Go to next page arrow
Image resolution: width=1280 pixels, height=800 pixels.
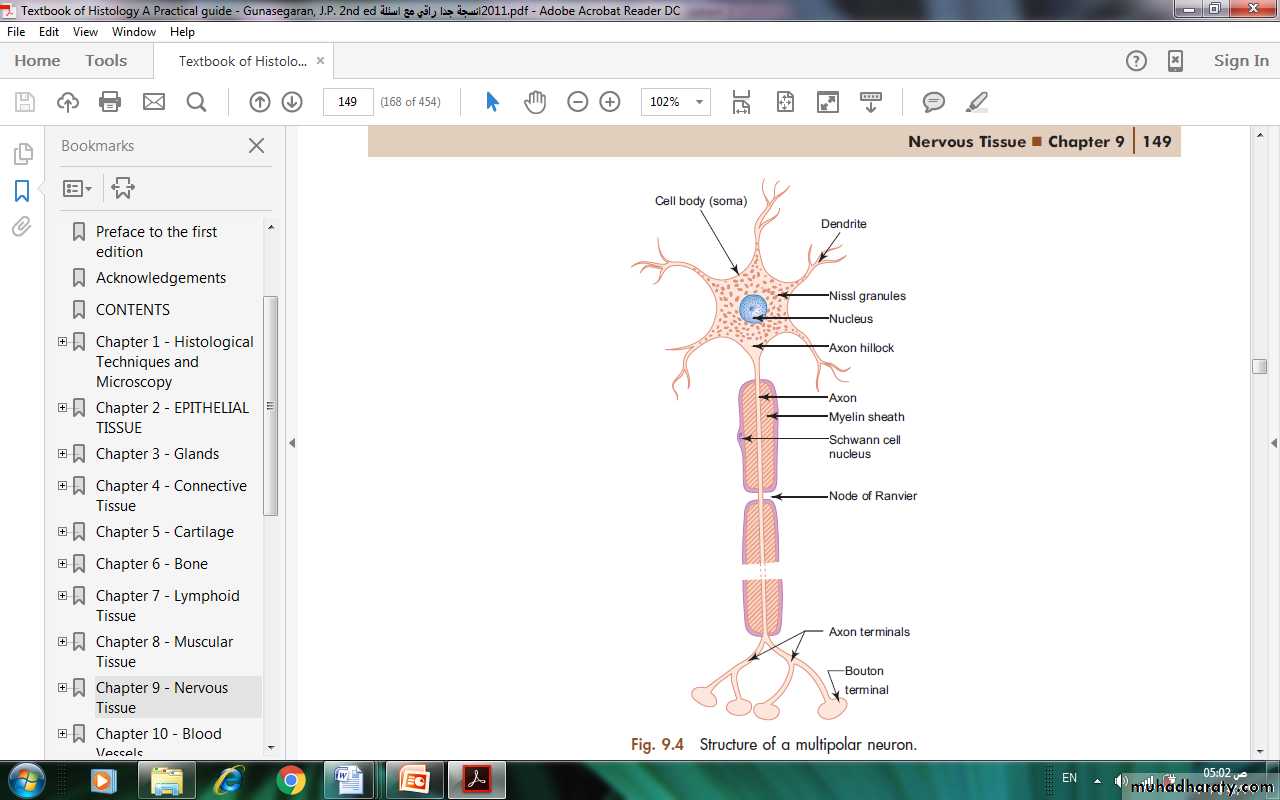(292, 102)
